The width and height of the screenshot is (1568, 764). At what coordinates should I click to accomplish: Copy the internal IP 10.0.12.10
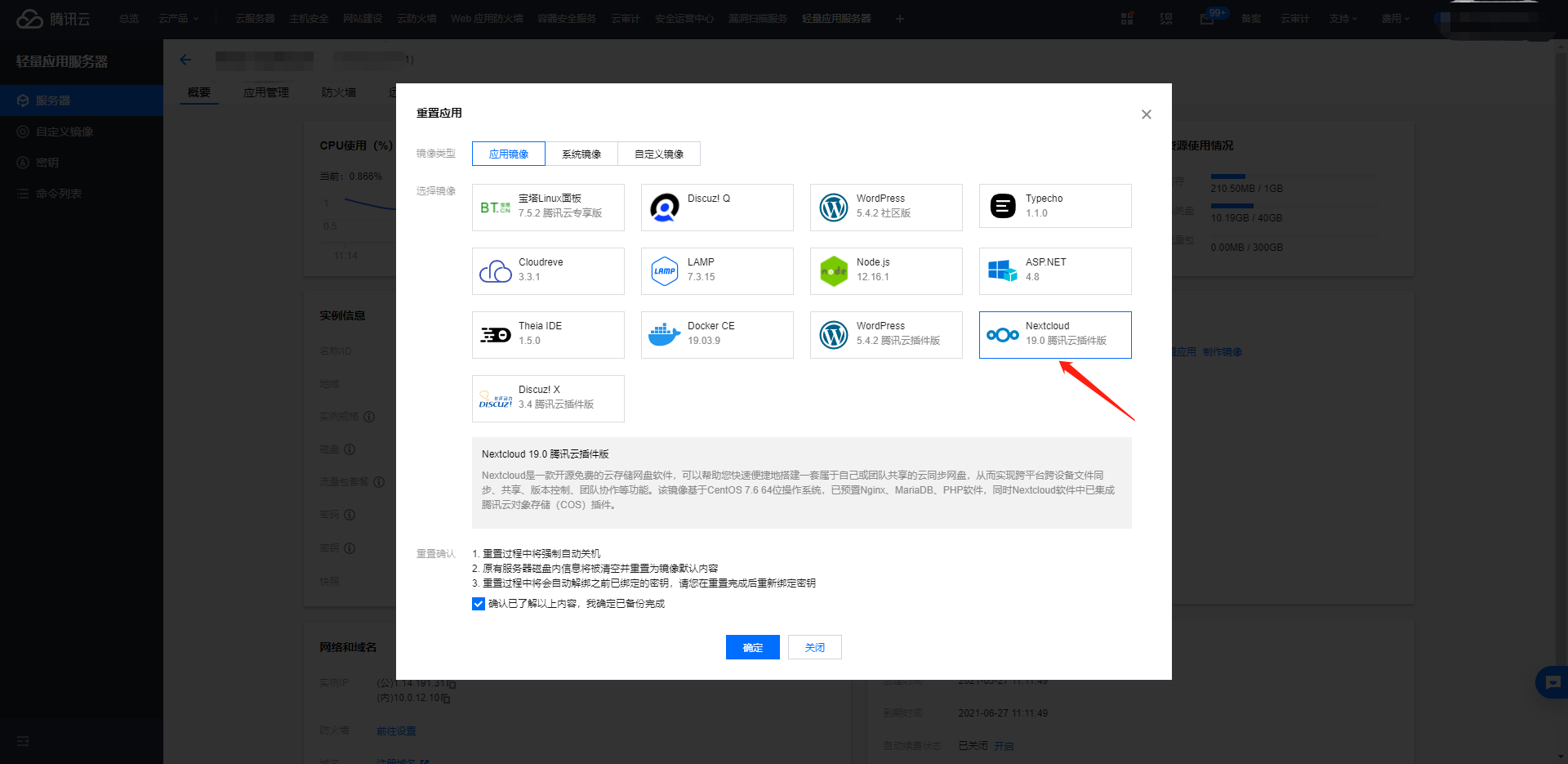point(446,699)
